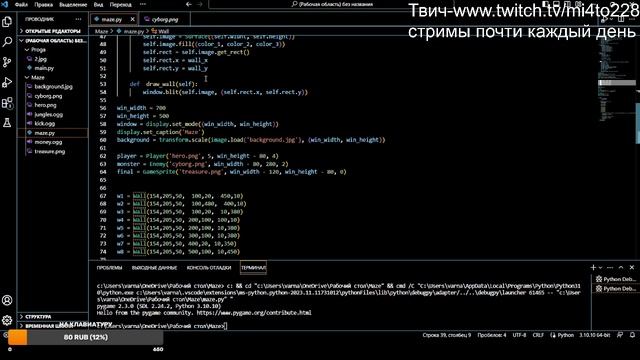This screenshot has height=360, width=640.
Task: Open treasure.png in the file tree
Action: tap(49, 151)
